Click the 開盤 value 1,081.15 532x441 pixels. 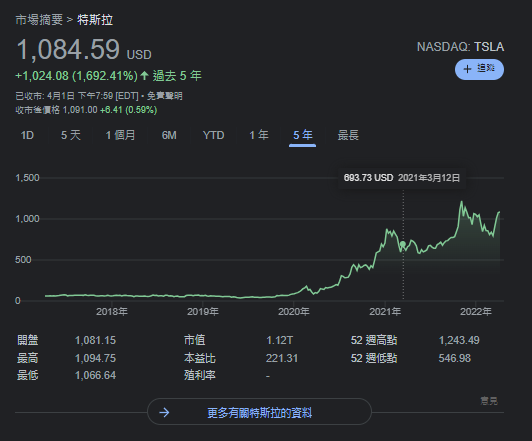[x=95, y=340]
